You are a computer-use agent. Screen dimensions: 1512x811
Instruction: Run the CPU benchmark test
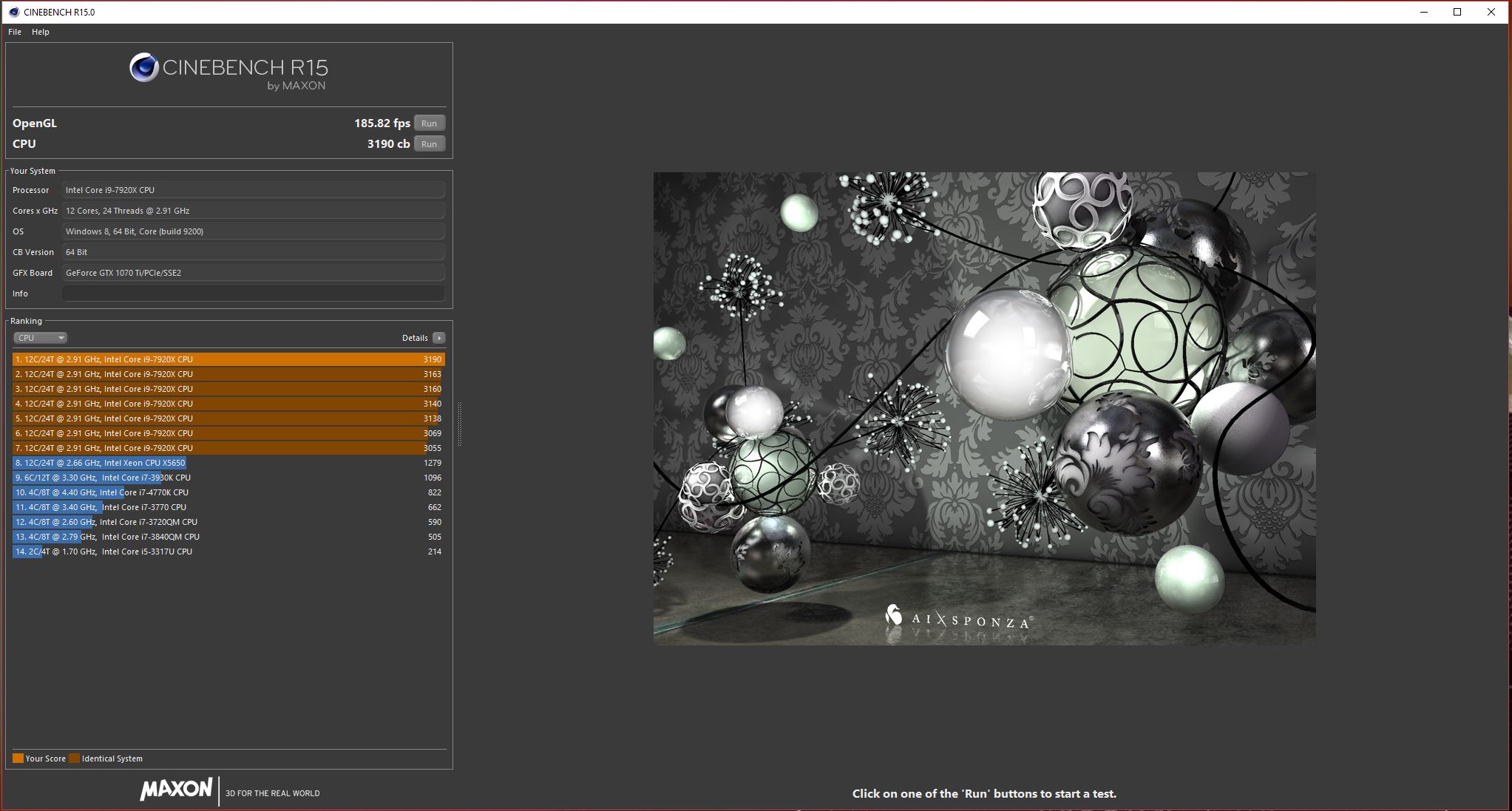tap(430, 144)
